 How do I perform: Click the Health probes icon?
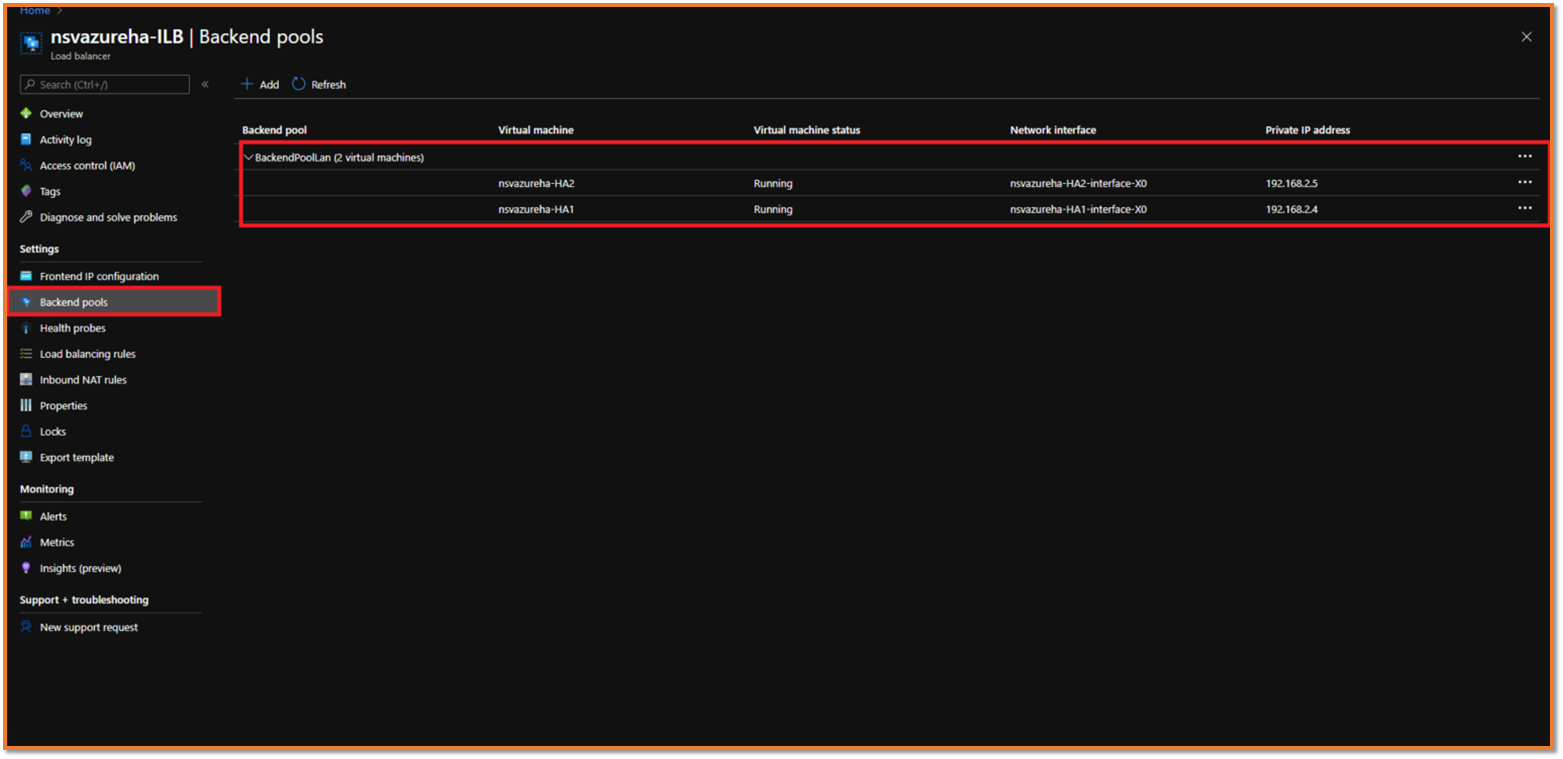[x=26, y=328]
